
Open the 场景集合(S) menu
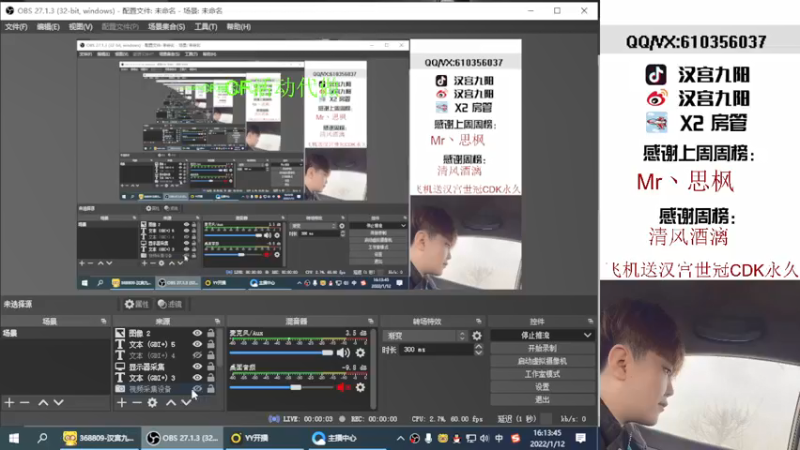pos(166,27)
